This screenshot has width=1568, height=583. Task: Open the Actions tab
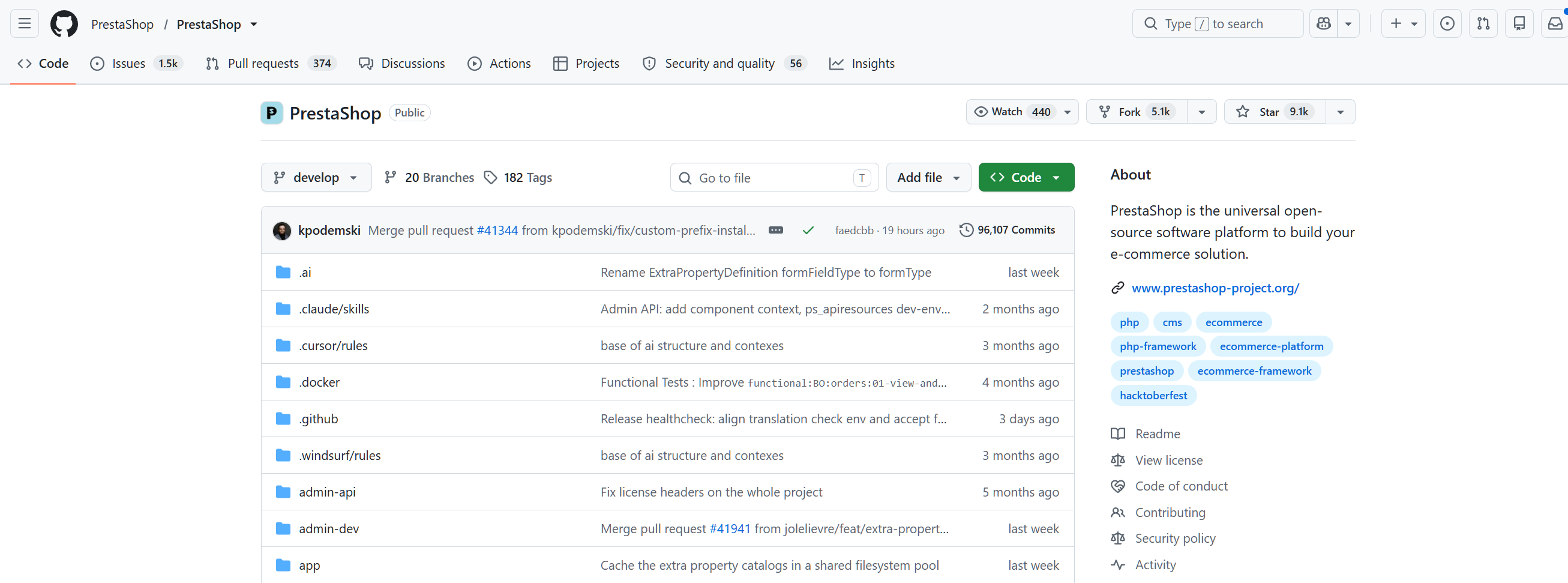[x=499, y=64]
